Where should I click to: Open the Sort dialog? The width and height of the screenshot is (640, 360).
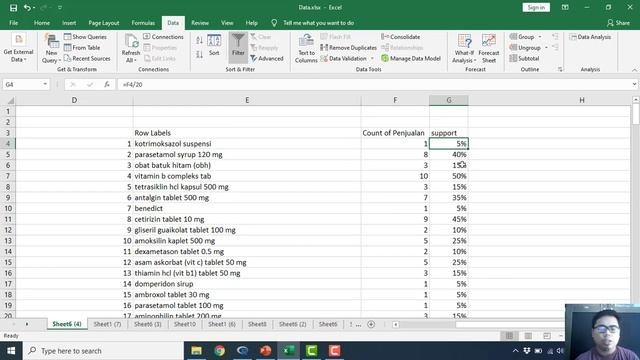pyautogui.click(x=214, y=45)
